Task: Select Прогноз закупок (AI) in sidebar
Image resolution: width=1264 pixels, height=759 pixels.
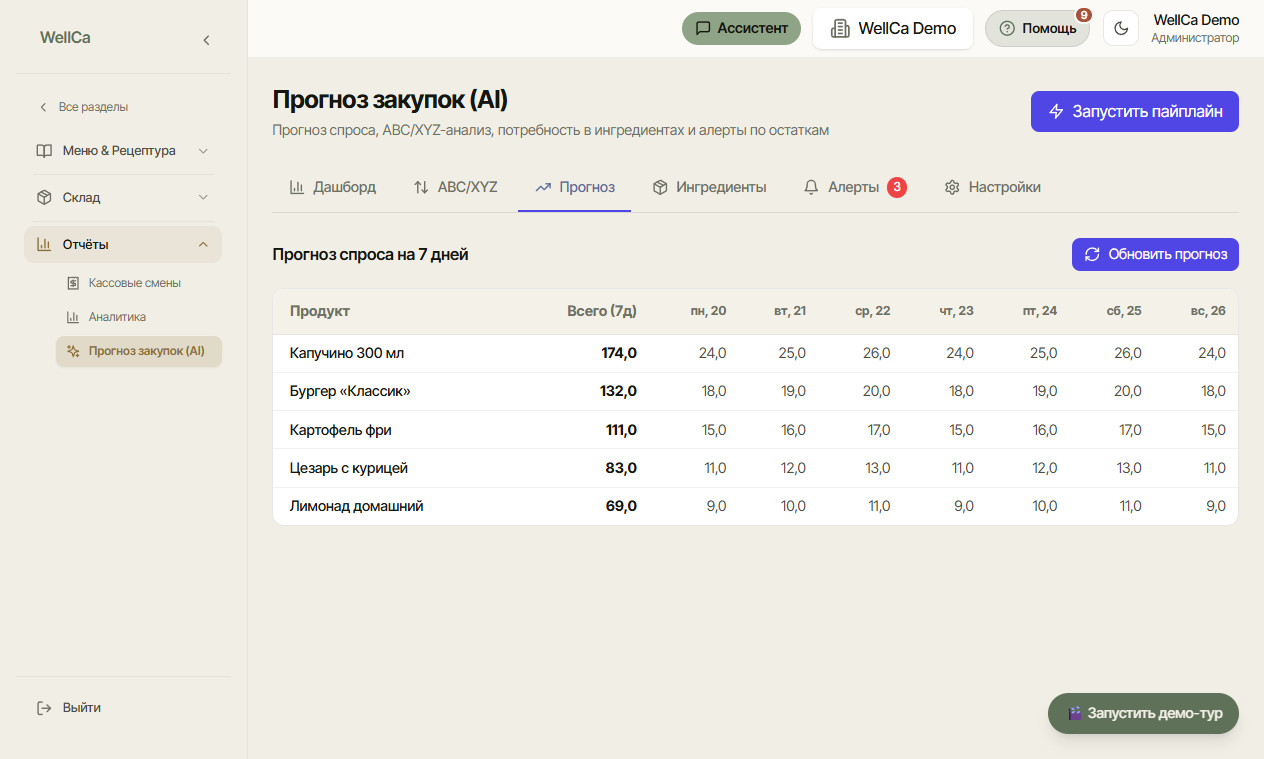Action: [x=139, y=351]
